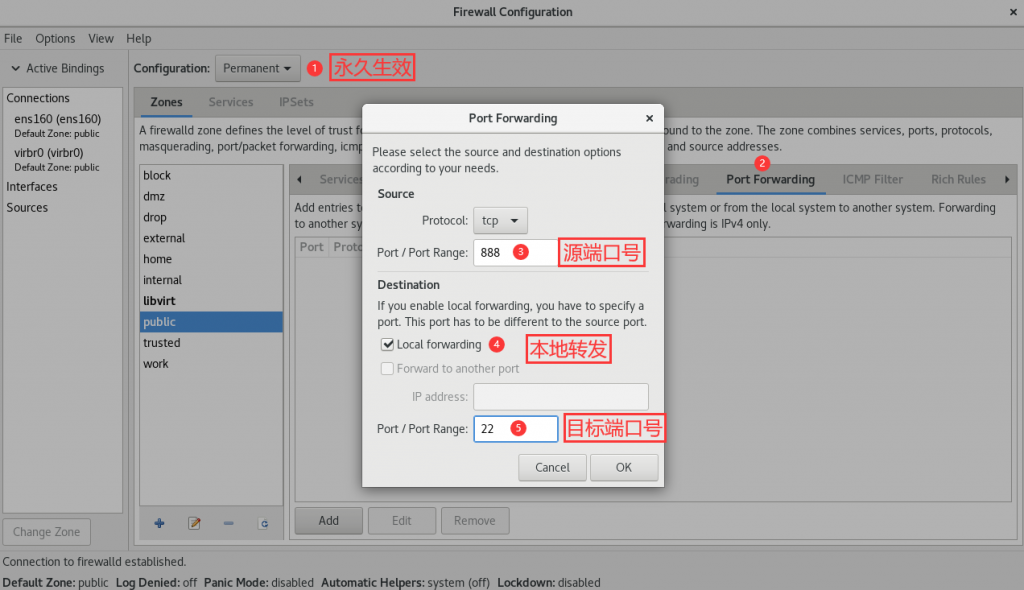Close the Port Forwarding dialog

tap(649, 118)
